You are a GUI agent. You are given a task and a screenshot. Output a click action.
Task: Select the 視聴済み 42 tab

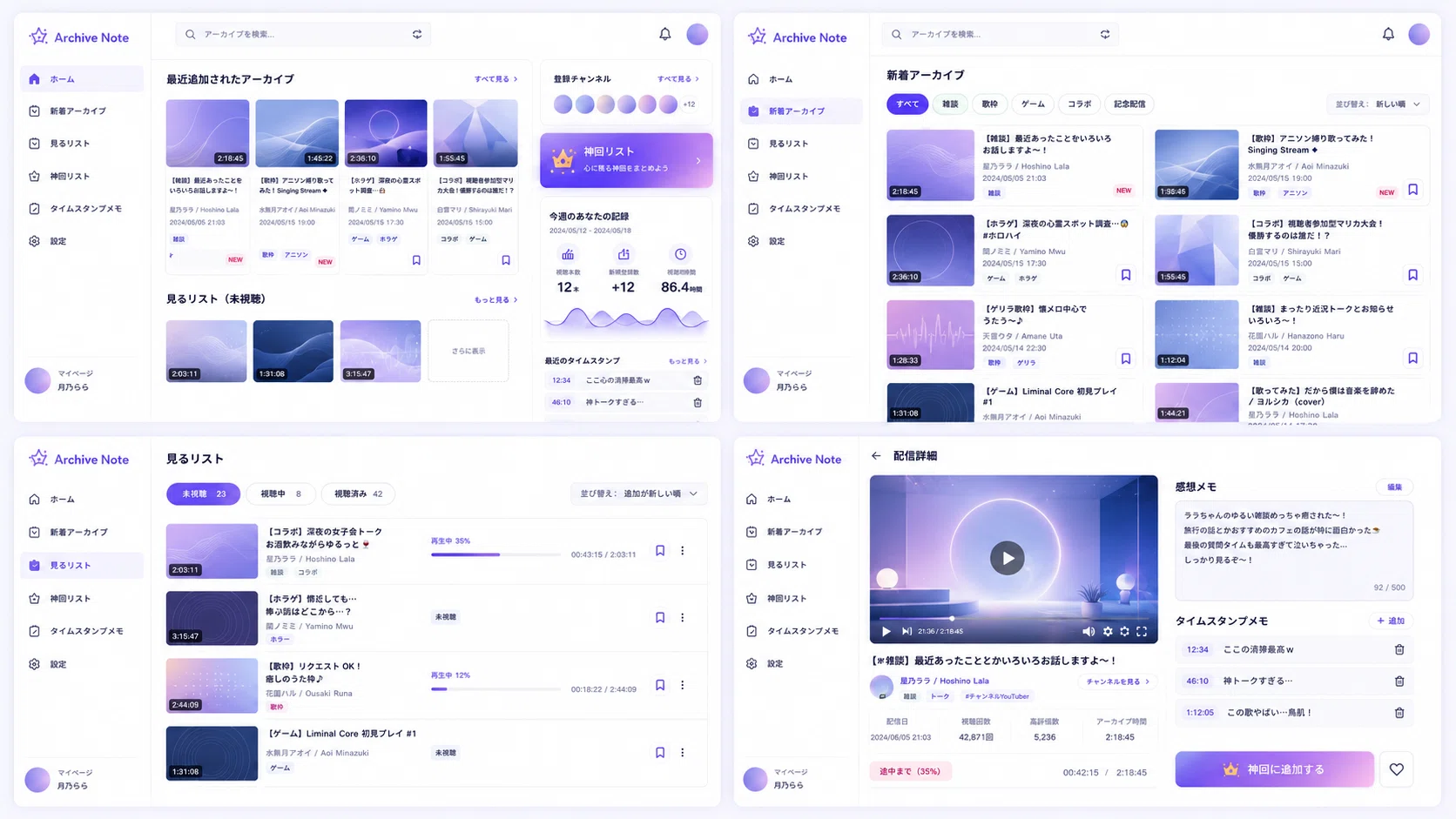(x=358, y=493)
